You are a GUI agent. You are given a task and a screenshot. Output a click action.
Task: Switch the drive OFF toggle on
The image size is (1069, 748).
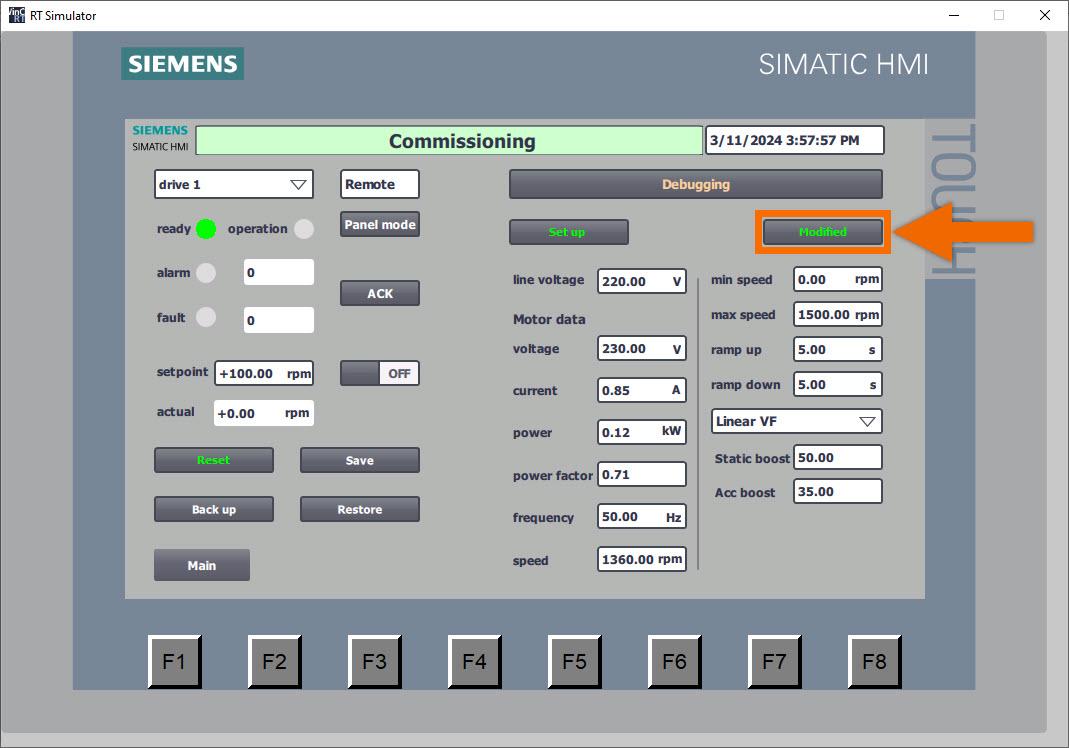pyautogui.click(x=379, y=372)
